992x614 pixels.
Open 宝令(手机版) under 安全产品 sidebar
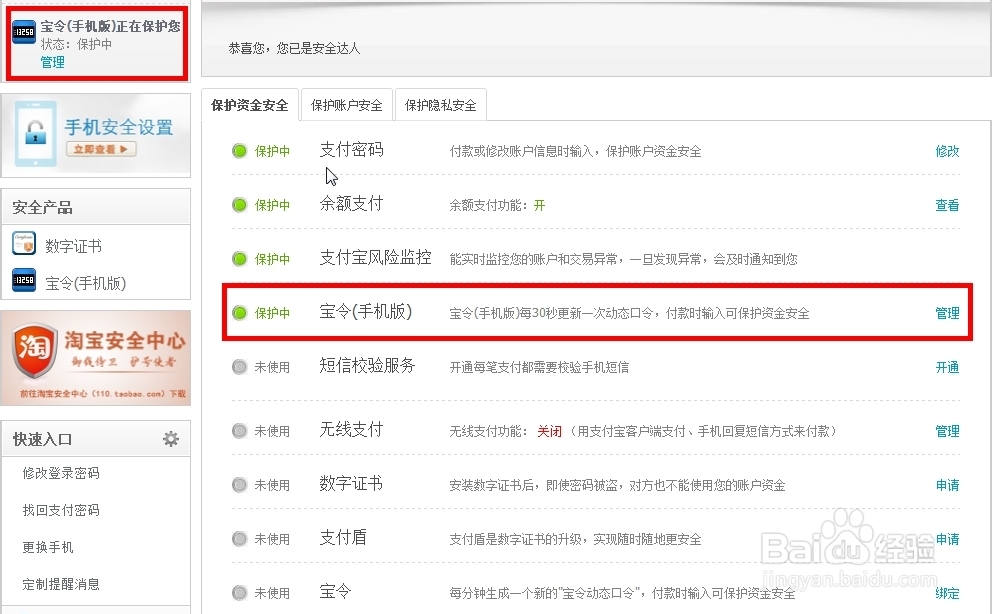[x=85, y=283]
